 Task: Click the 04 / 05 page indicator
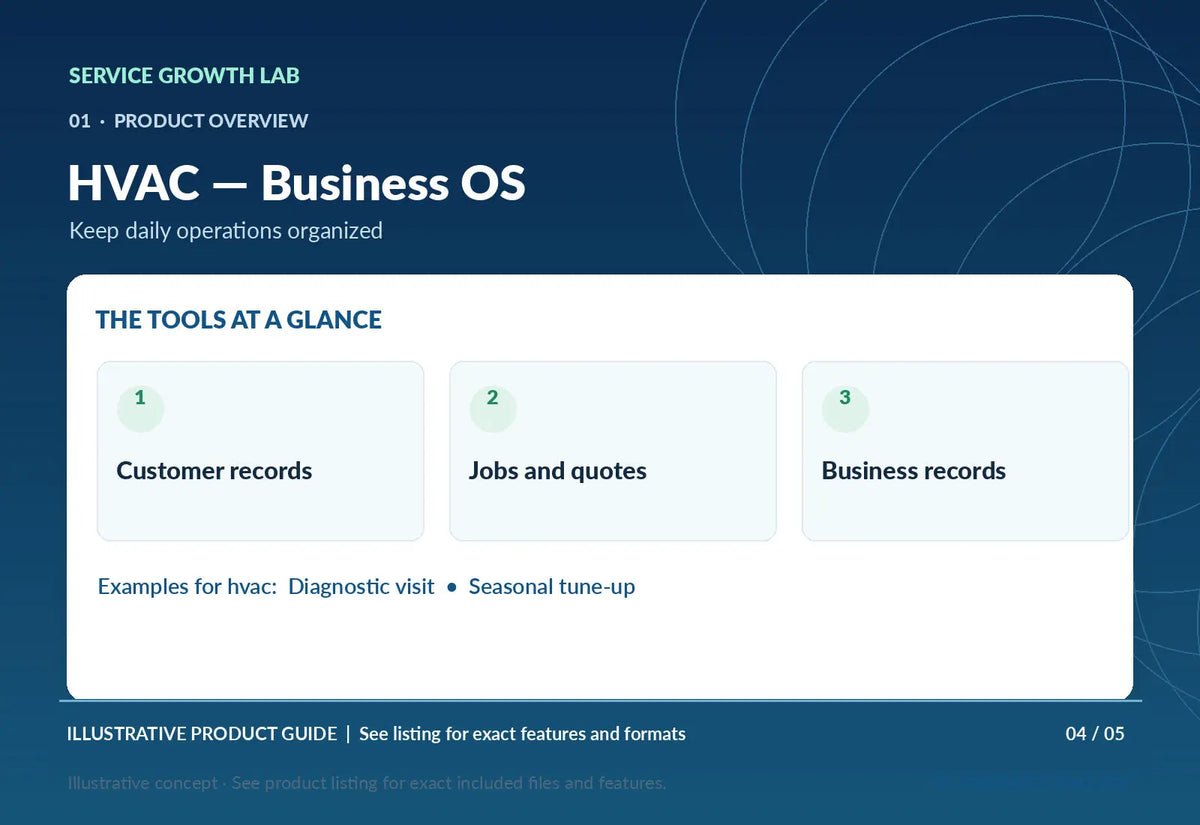tap(1095, 734)
